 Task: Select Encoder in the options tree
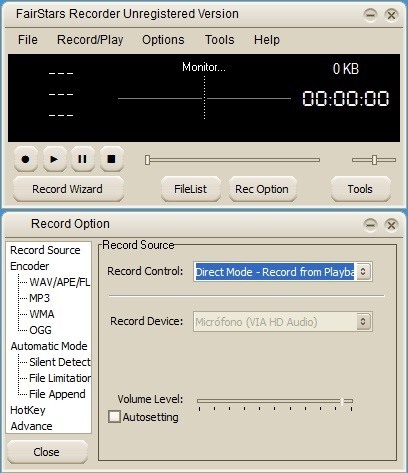(x=30, y=266)
